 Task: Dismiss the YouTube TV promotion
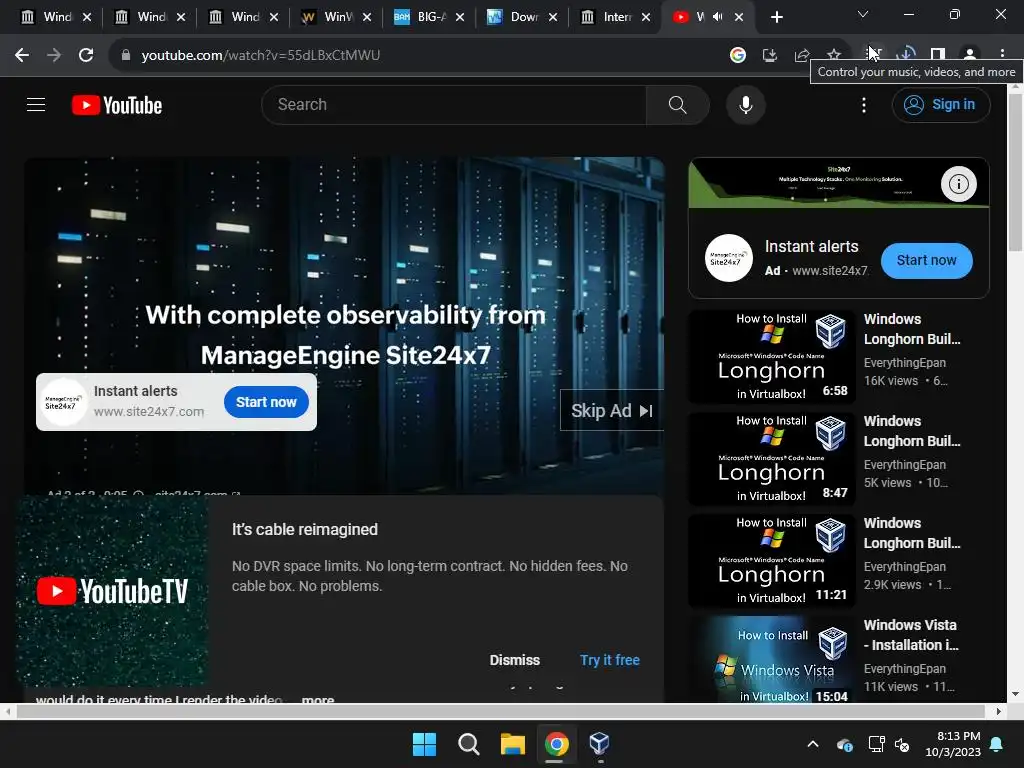(515, 660)
